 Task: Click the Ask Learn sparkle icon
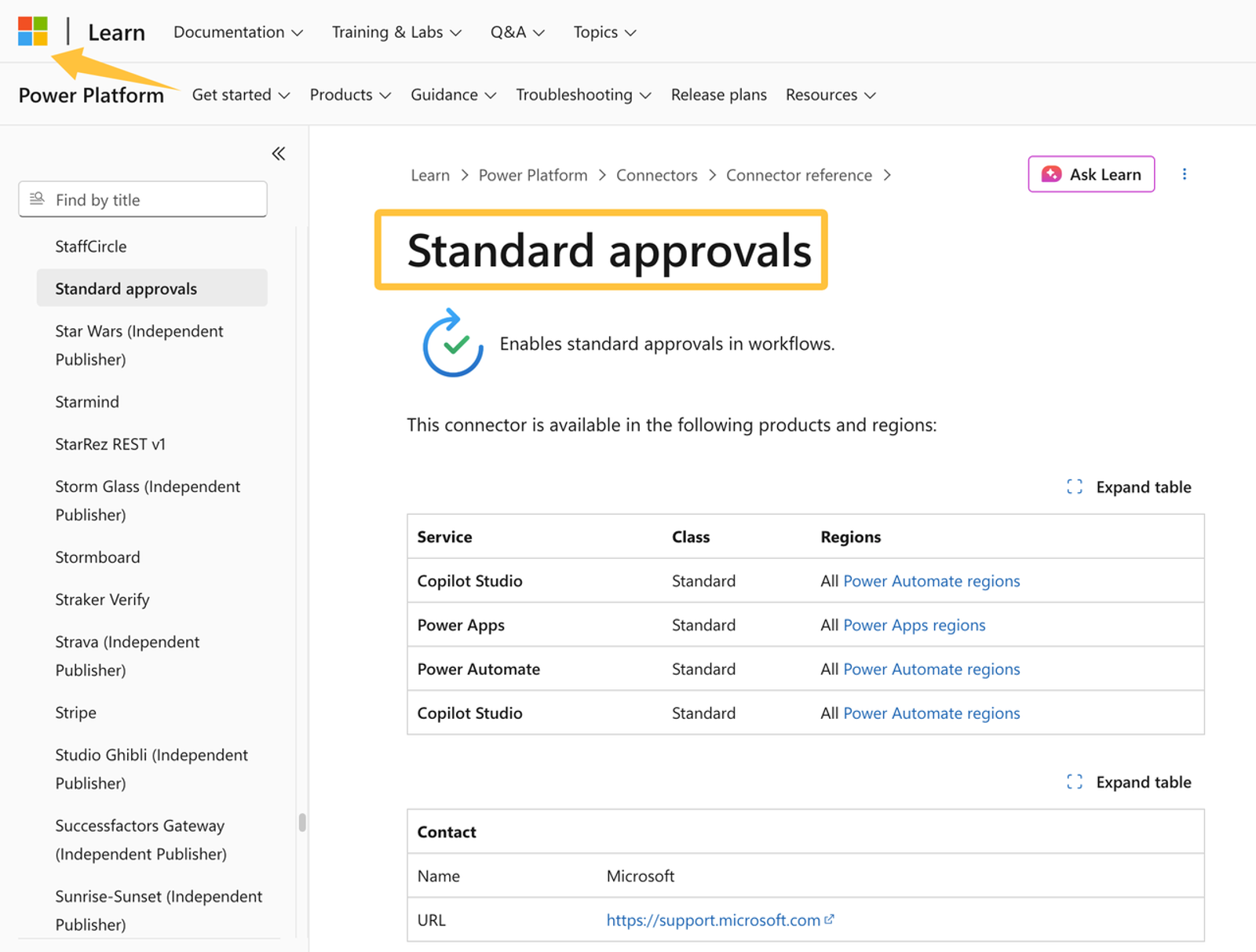[1051, 174]
